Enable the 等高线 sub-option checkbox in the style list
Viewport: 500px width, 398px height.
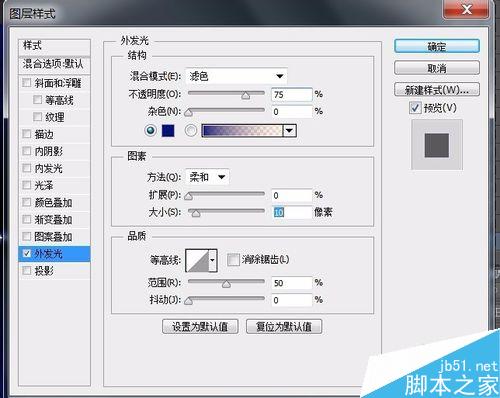[37, 99]
